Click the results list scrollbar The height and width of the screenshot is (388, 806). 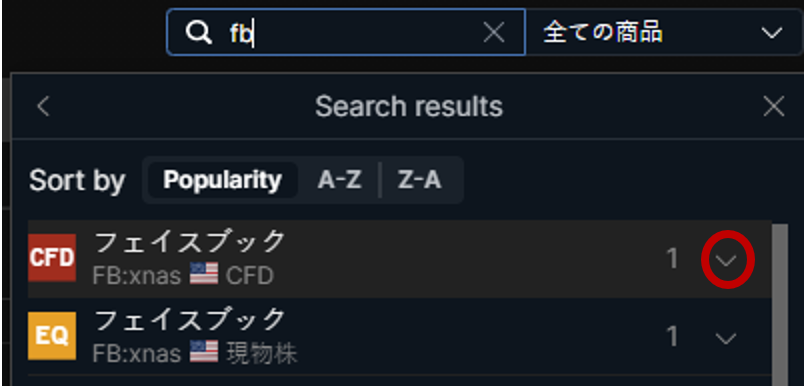[780, 303]
